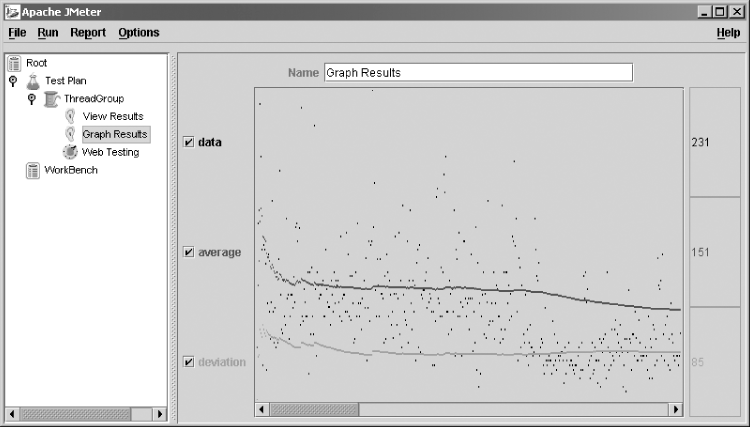
Task: Open the Options menu
Action: click(139, 33)
